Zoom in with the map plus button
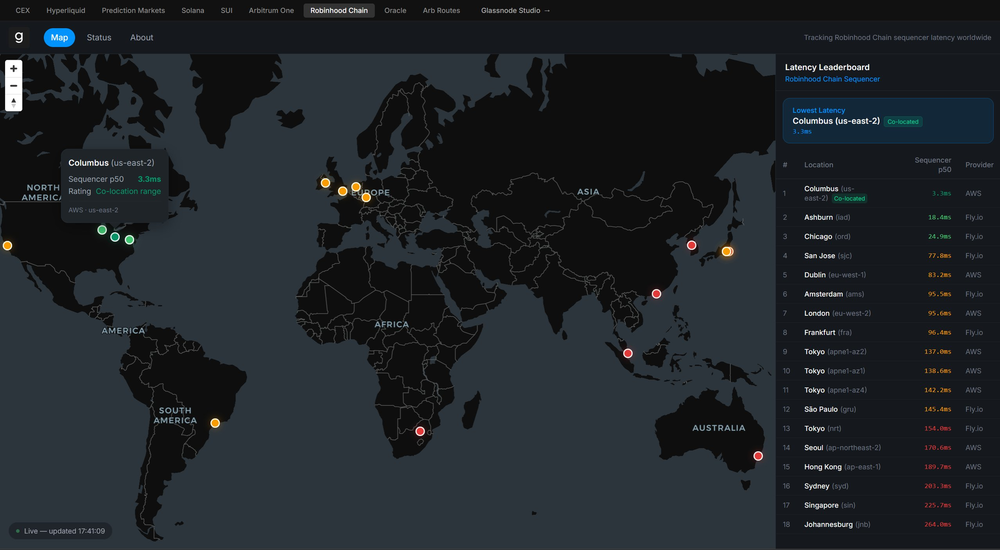 click(x=13, y=69)
